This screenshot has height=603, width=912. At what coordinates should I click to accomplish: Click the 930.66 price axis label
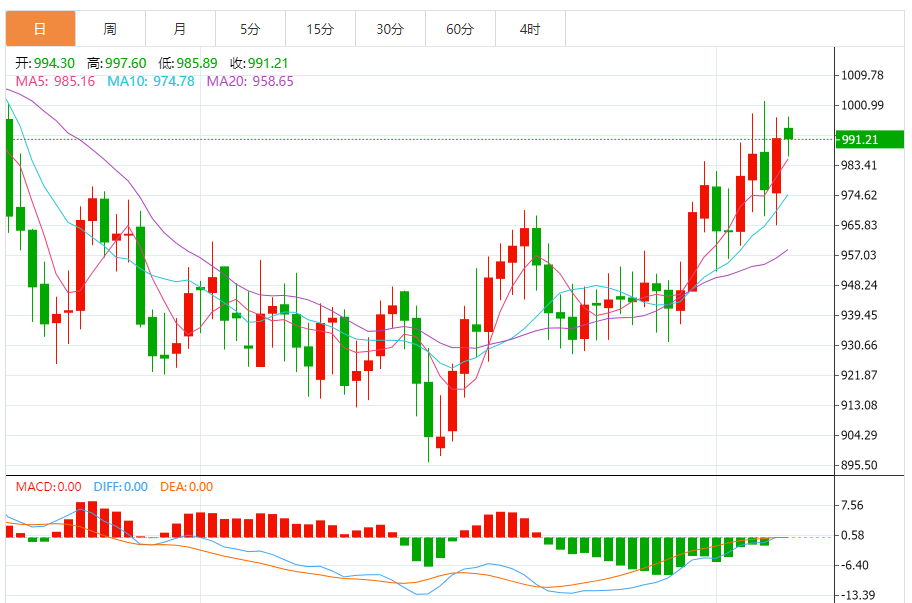tap(859, 345)
